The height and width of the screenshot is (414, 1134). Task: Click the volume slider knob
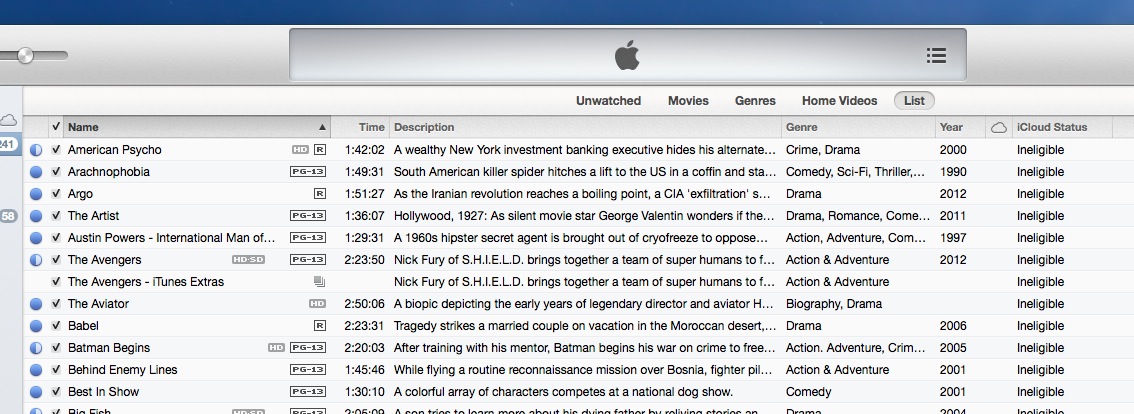tap(25, 55)
